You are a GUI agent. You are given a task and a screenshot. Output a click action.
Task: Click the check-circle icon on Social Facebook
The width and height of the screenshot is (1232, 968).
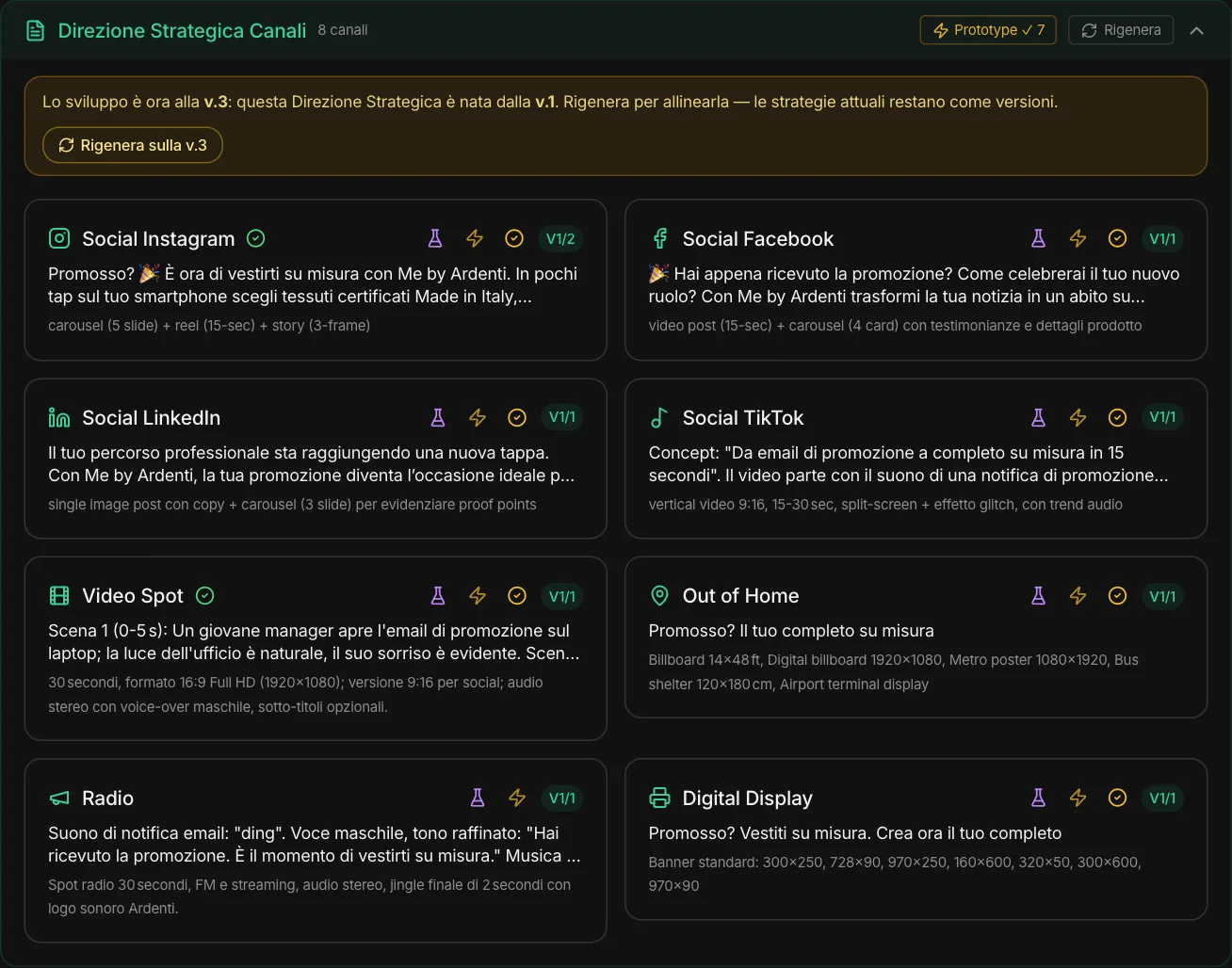[x=1117, y=238]
